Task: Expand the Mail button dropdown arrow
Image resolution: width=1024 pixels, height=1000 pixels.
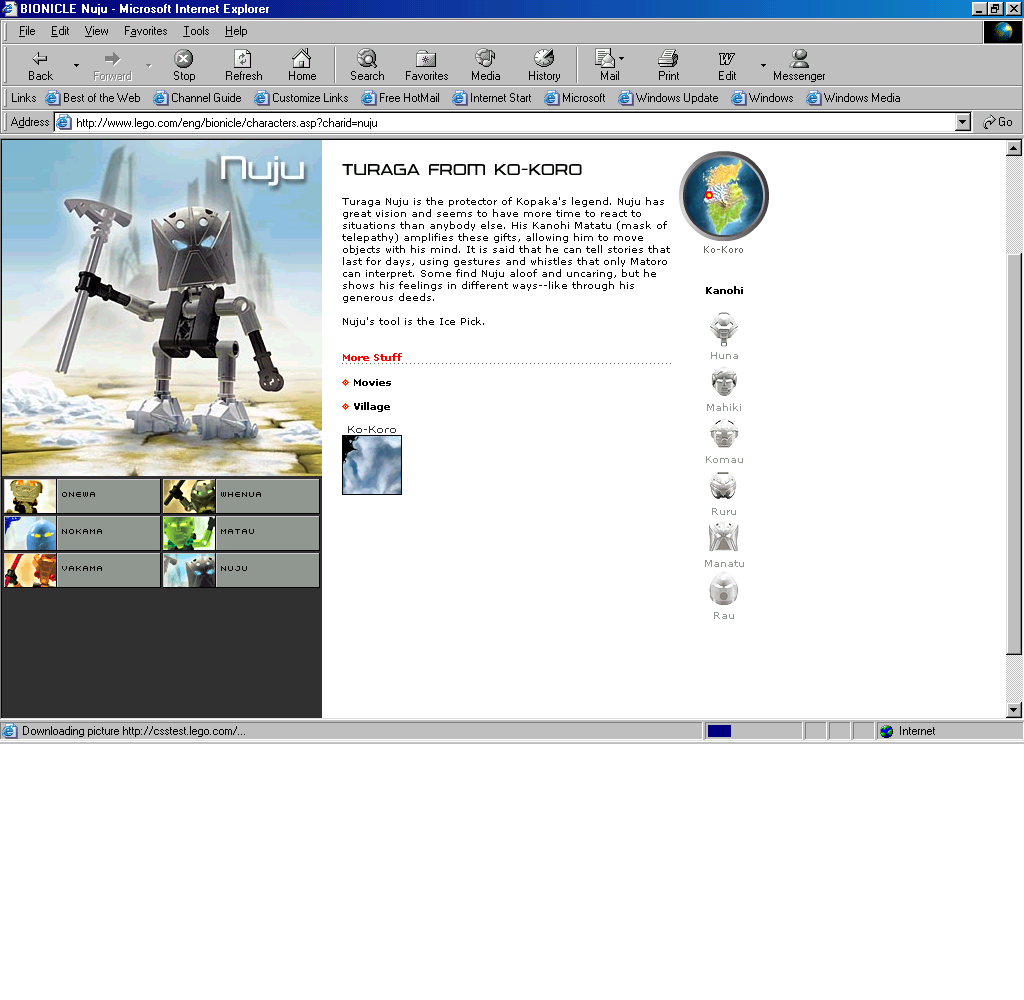Action: coord(622,59)
